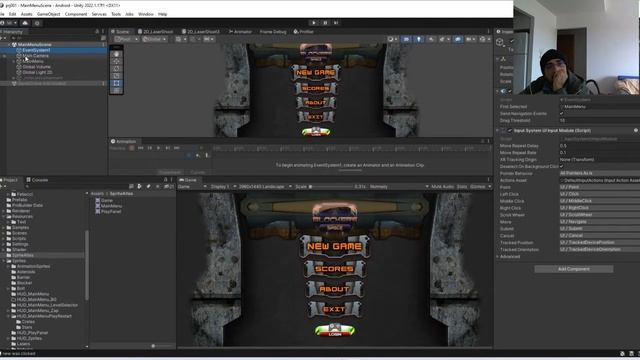Open the Component menu

pos(76,14)
